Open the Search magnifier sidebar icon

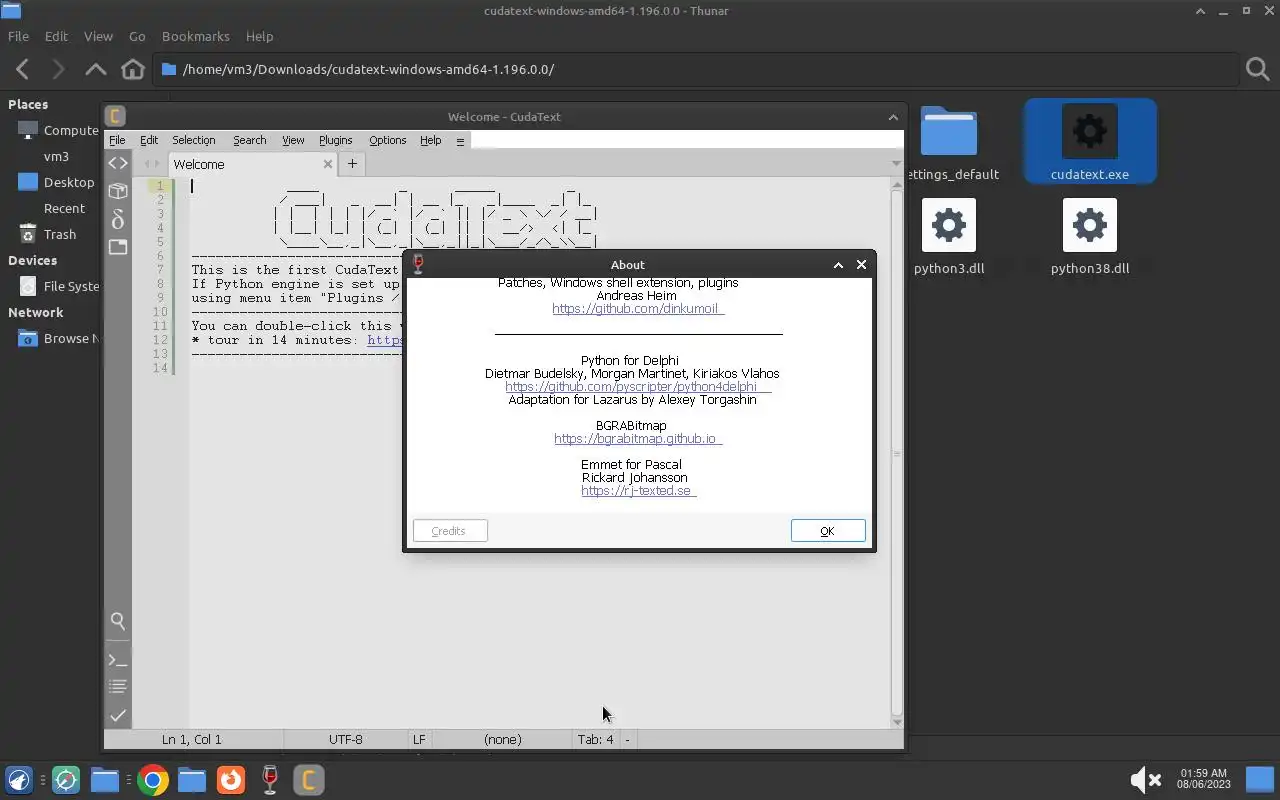118,621
